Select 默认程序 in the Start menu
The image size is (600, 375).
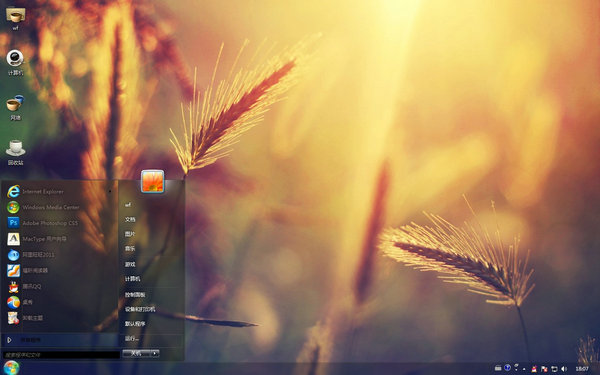(135, 324)
